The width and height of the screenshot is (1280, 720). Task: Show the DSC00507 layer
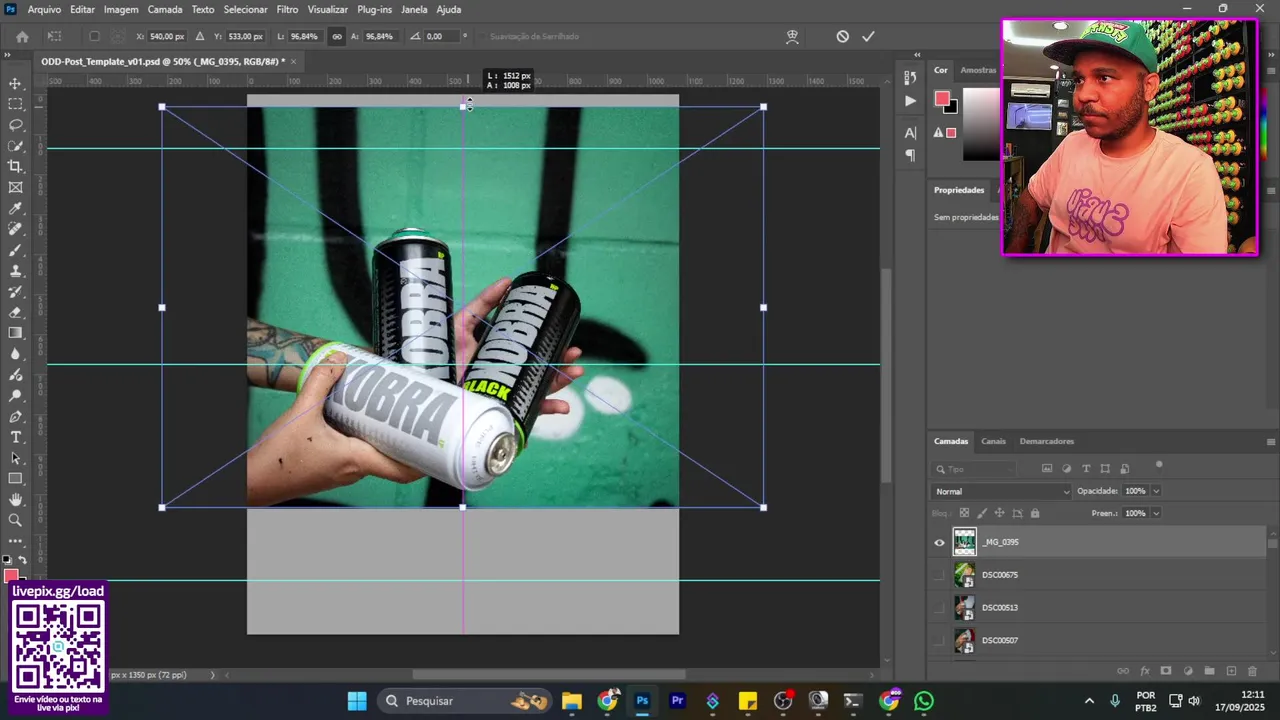point(939,640)
